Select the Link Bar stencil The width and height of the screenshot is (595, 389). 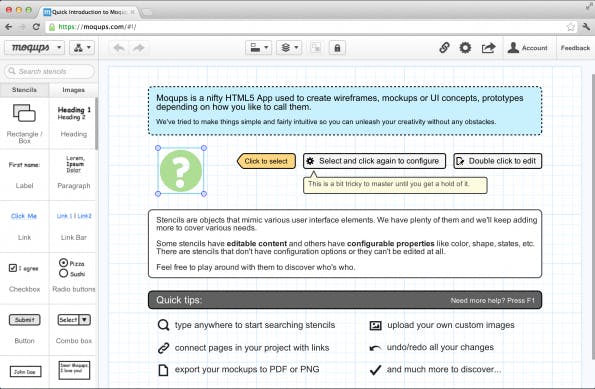click(x=74, y=226)
